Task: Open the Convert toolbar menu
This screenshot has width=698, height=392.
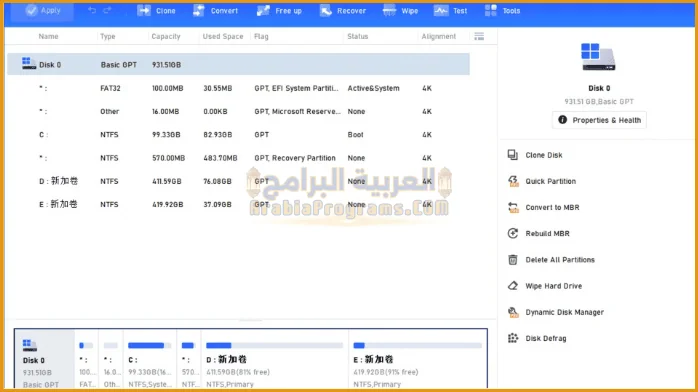Action: point(215,11)
